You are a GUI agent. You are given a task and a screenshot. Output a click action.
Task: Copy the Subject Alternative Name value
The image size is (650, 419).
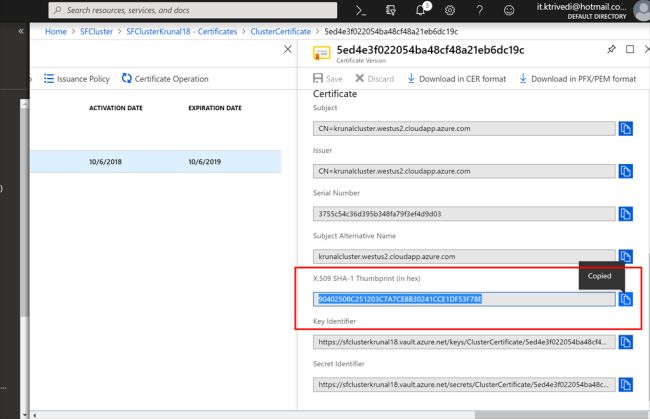pyautogui.click(x=626, y=257)
